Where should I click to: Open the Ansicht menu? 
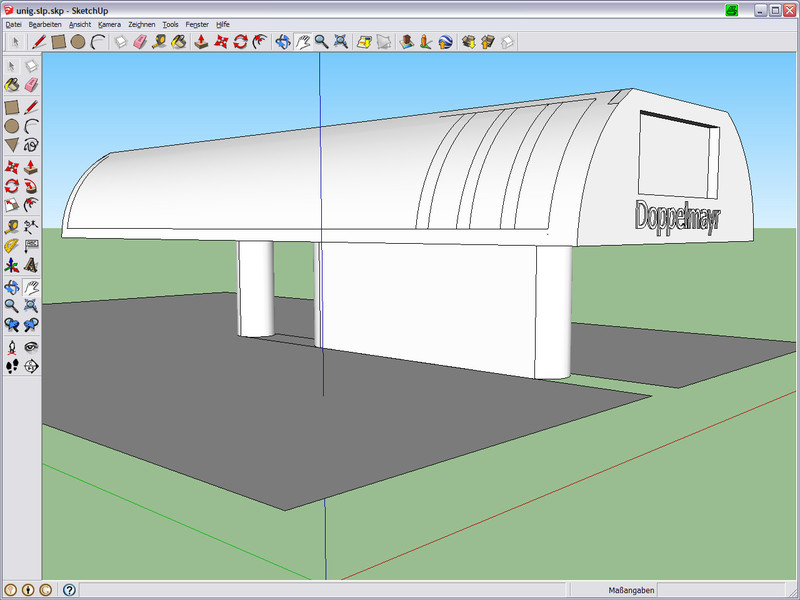click(80, 24)
